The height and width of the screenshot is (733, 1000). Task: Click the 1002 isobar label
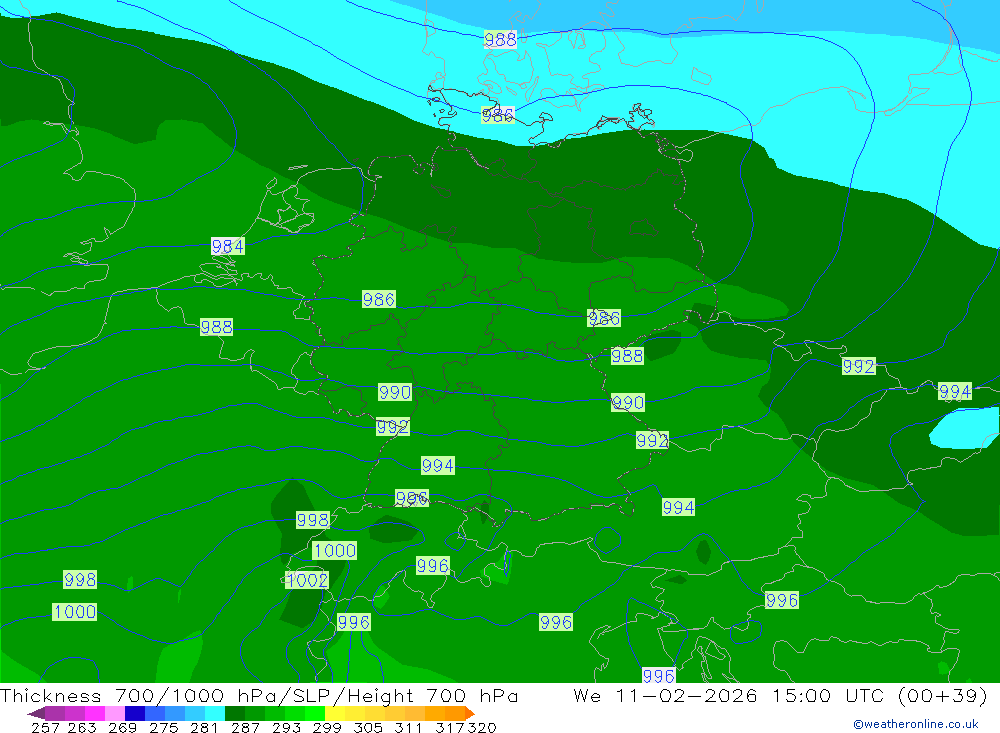tap(307, 580)
